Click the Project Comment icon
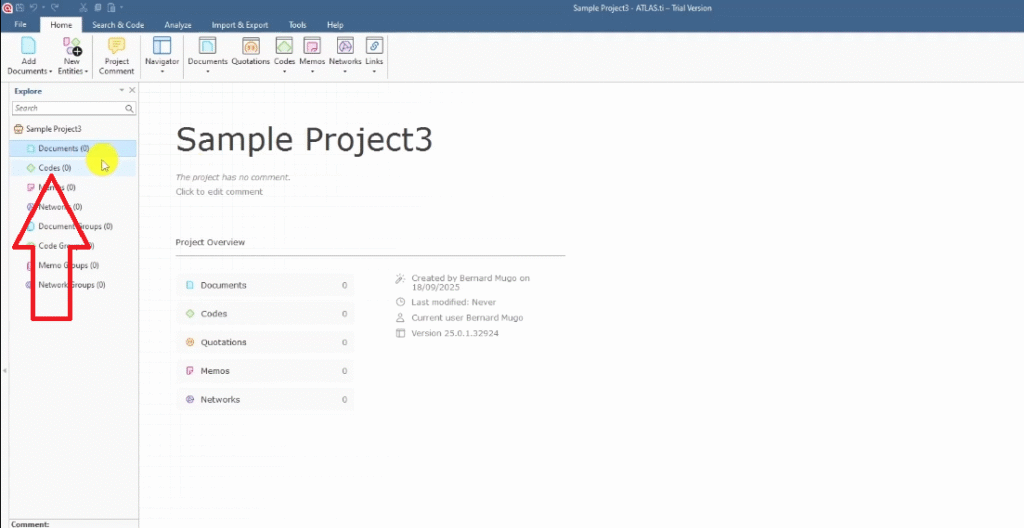This screenshot has height=528, width=1024. pos(117,48)
